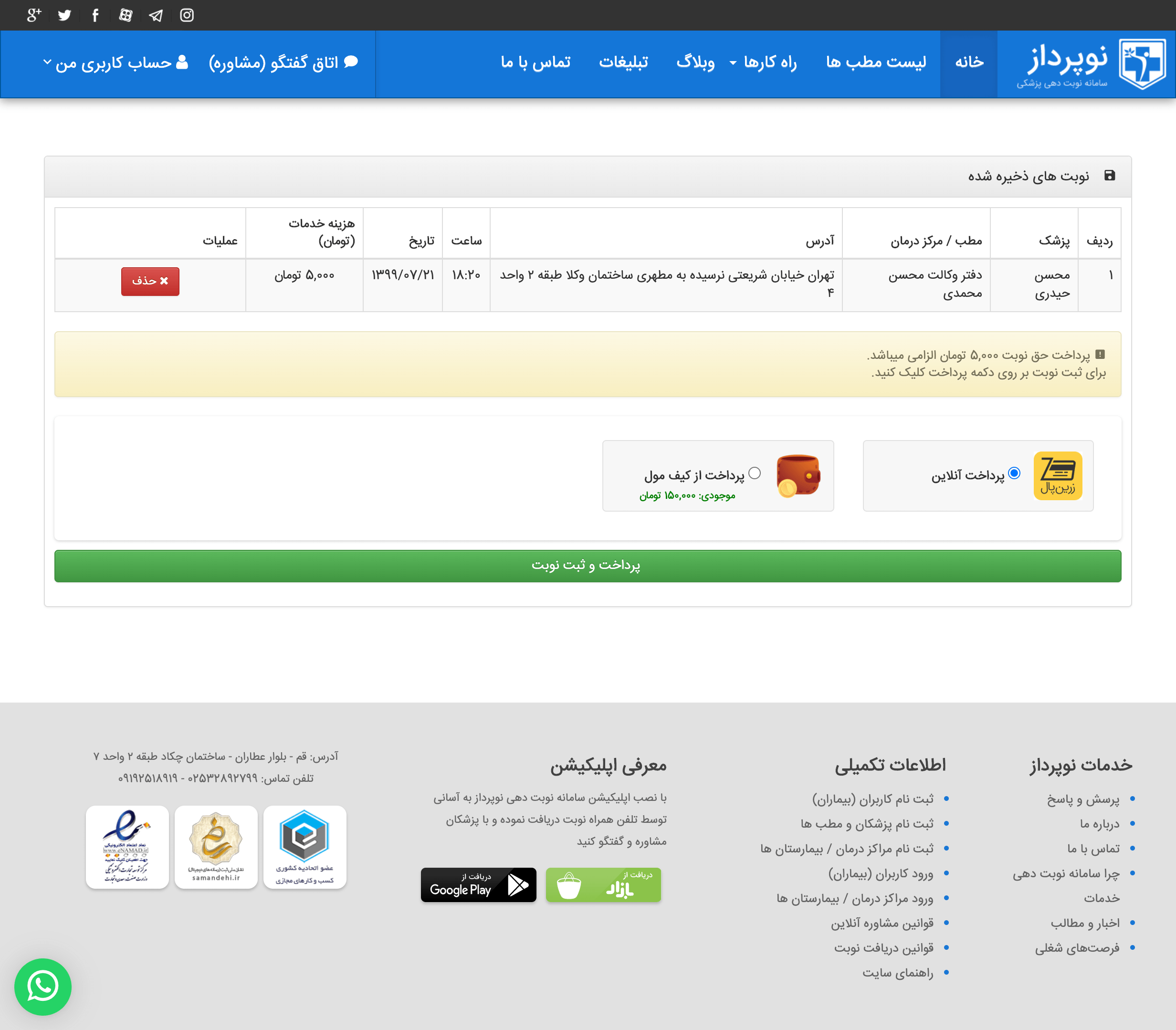The height and width of the screenshot is (1030, 1176).
Task: Open the Facebook icon link
Action: (x=95, y=16)
